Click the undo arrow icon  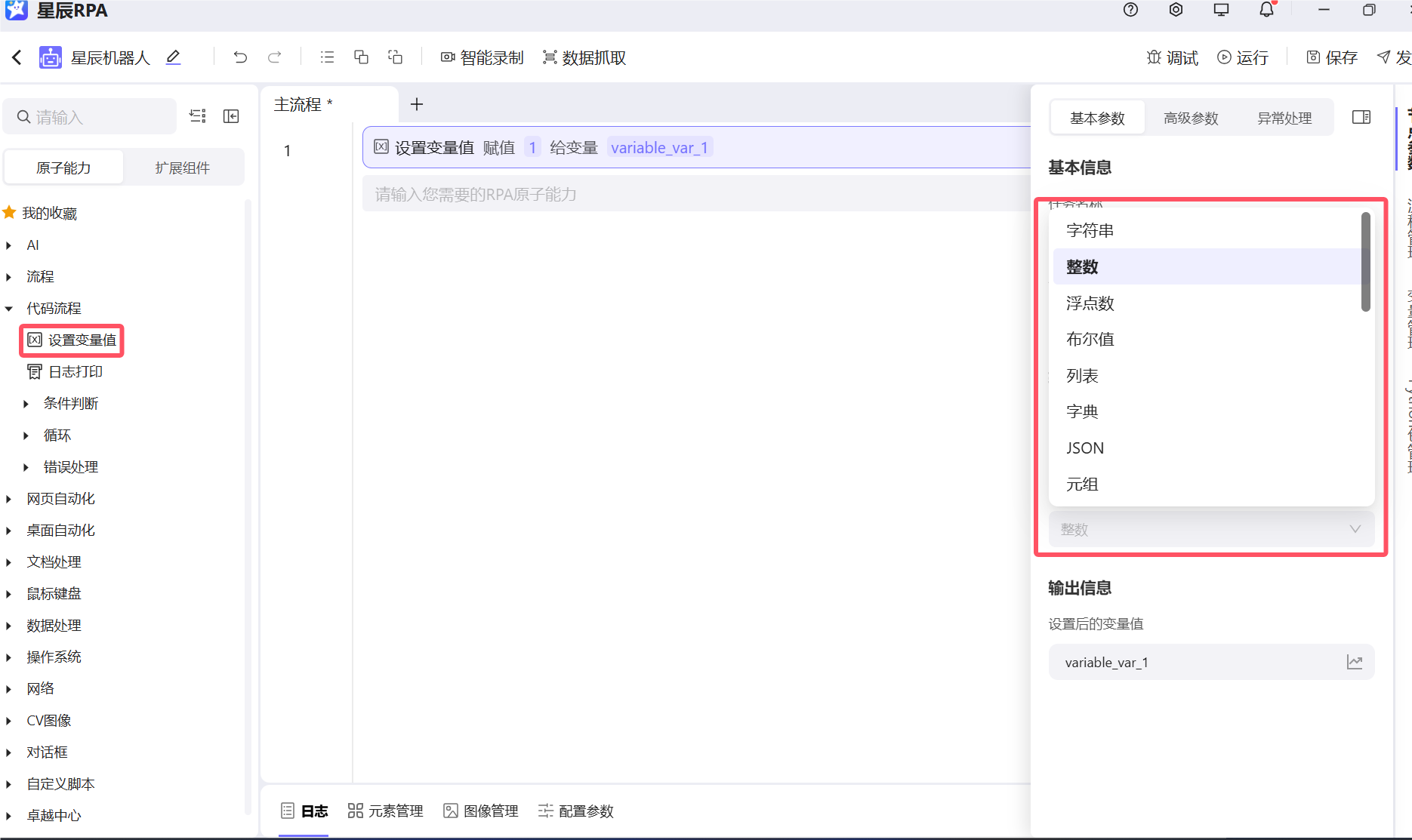(240, 57)
